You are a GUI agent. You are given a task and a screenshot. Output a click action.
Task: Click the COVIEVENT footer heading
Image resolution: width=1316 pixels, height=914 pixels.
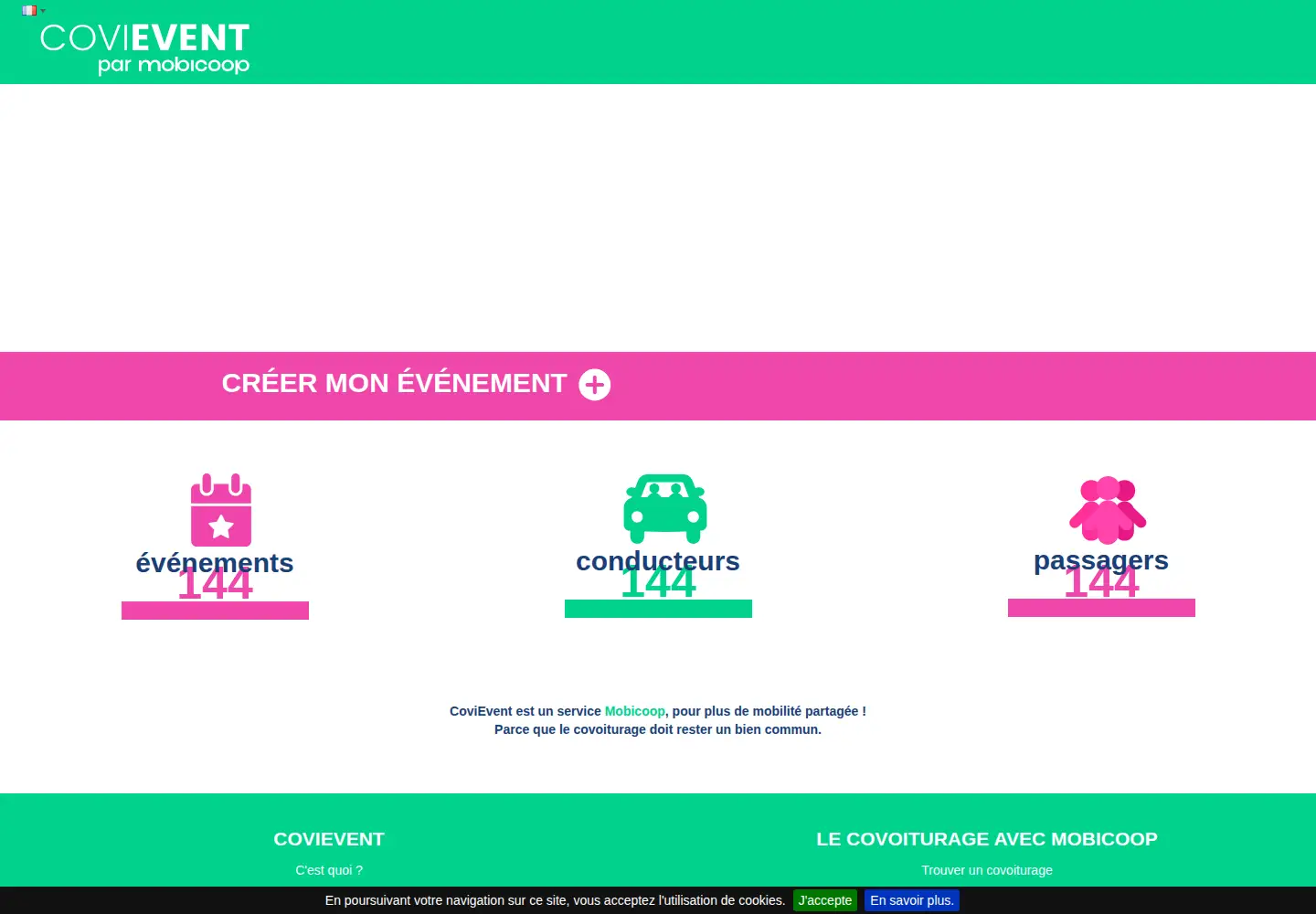point(329,839)
